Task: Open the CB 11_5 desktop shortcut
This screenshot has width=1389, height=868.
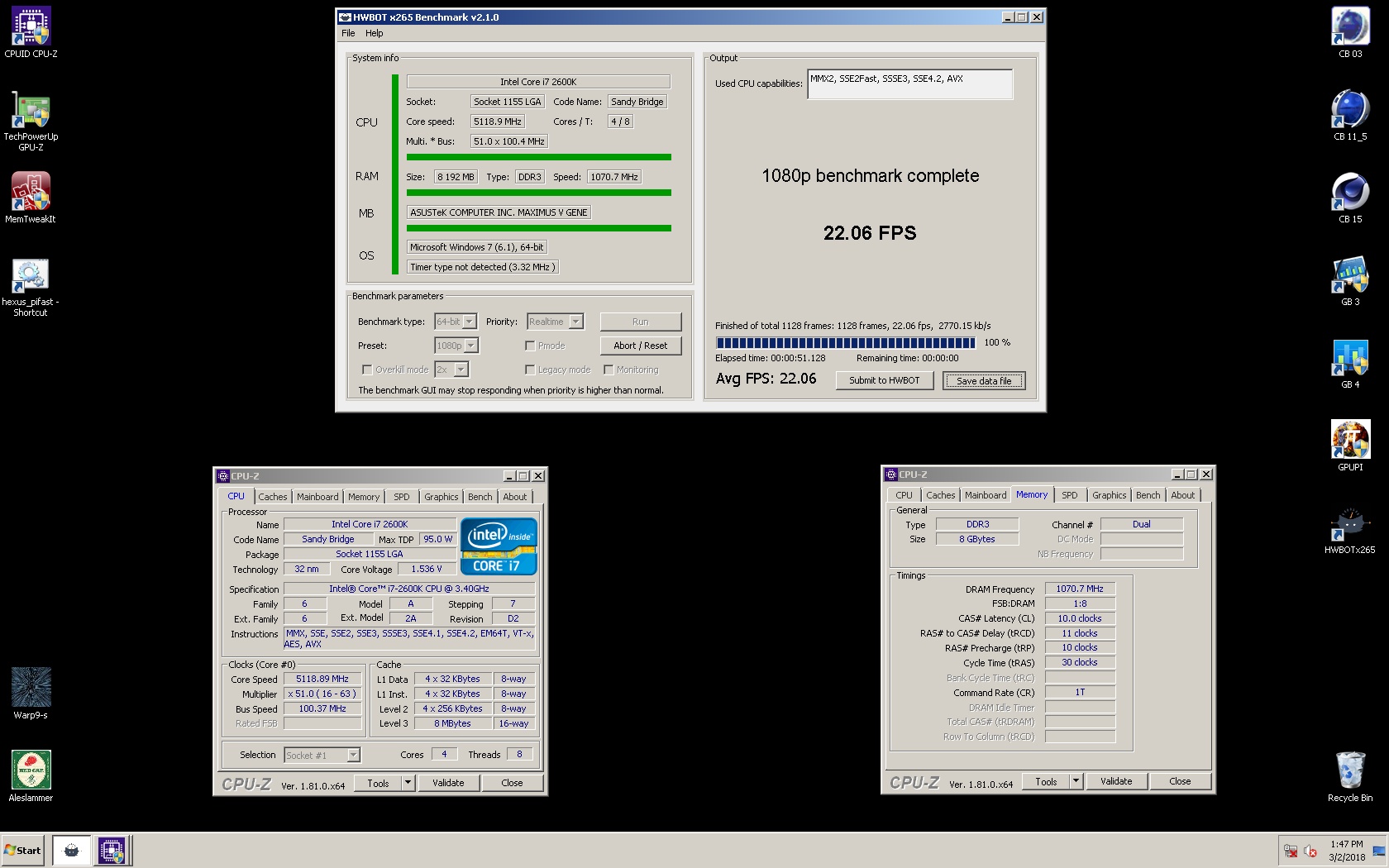Action: click(1350, 114)
